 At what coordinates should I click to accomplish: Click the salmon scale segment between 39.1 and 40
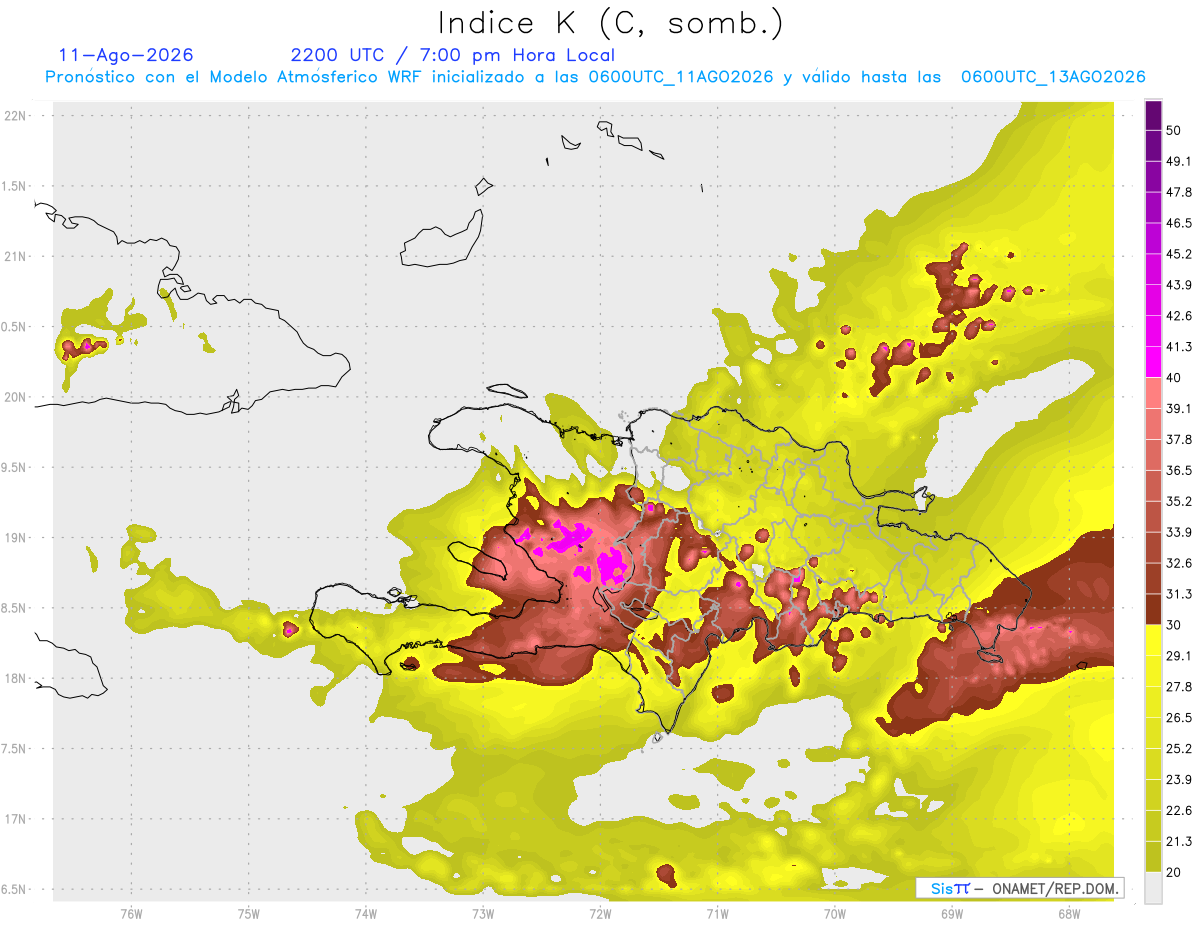click(x=1153, y=393)
